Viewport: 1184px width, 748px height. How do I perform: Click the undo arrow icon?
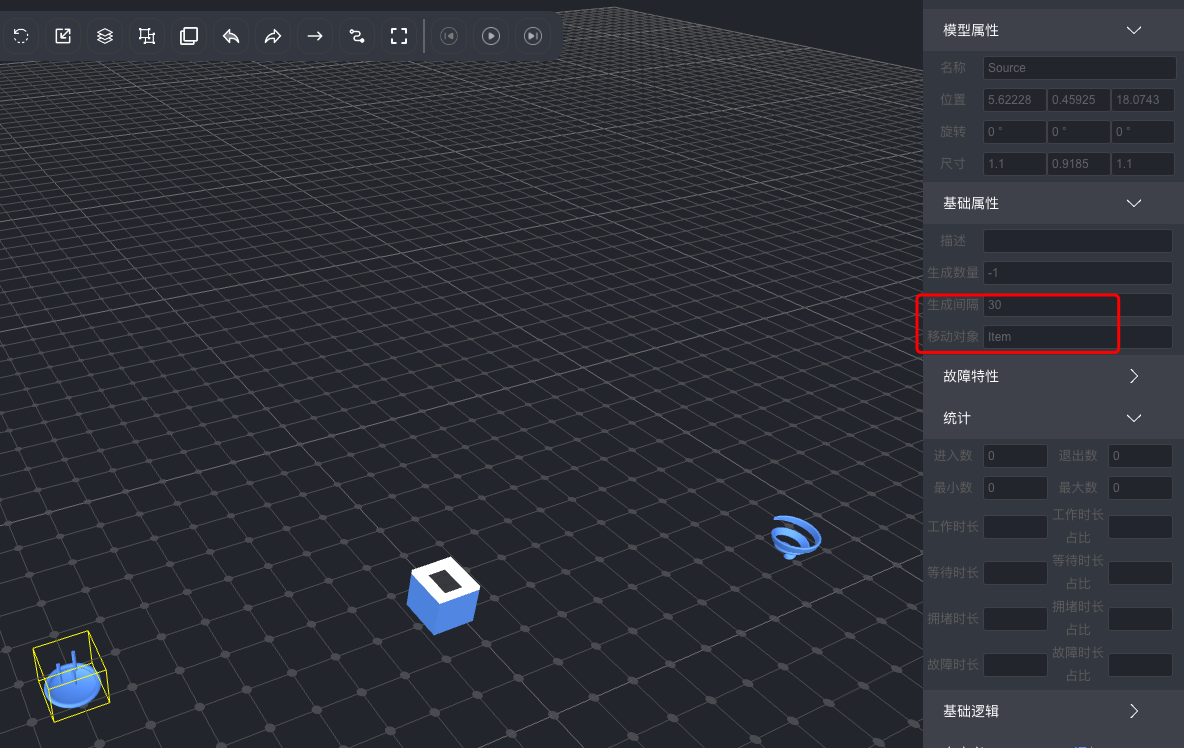pos(231,36)
